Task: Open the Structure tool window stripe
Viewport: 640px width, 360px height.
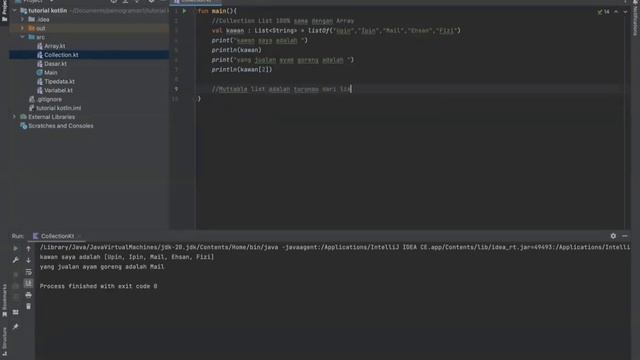Action: (x=4, y=343)
